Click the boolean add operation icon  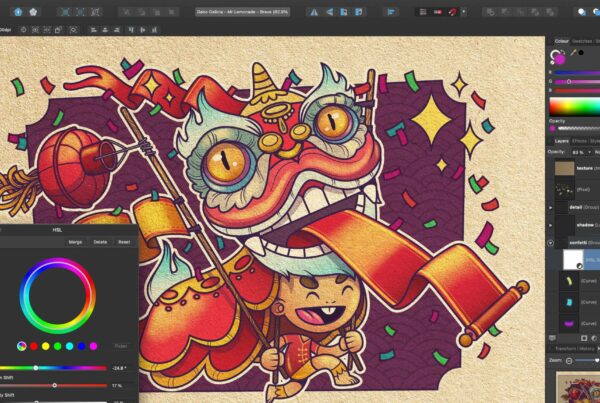pos(490,12)
